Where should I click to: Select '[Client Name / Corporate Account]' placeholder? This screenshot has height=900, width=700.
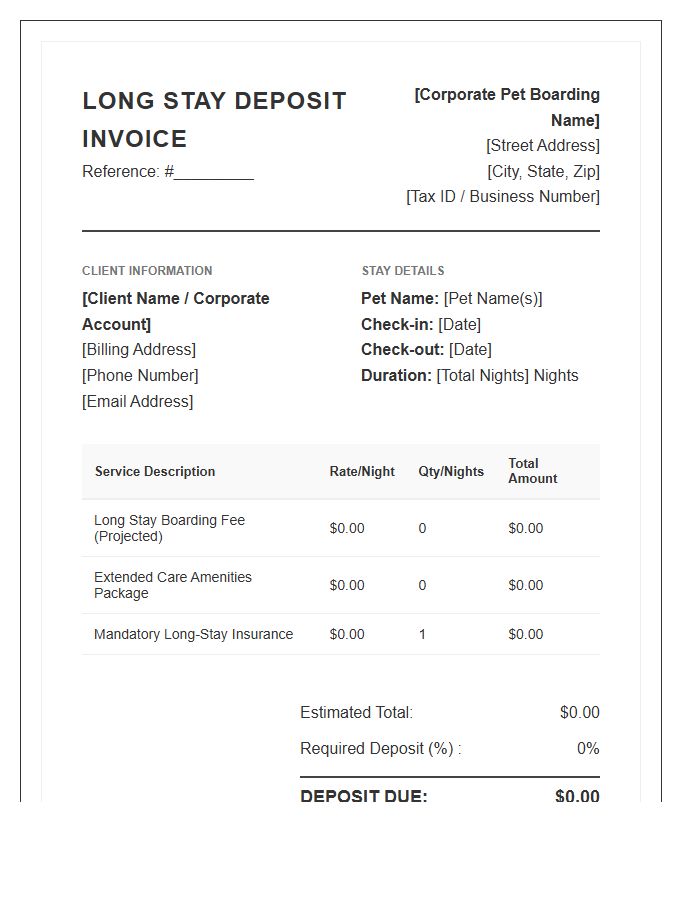176,312
